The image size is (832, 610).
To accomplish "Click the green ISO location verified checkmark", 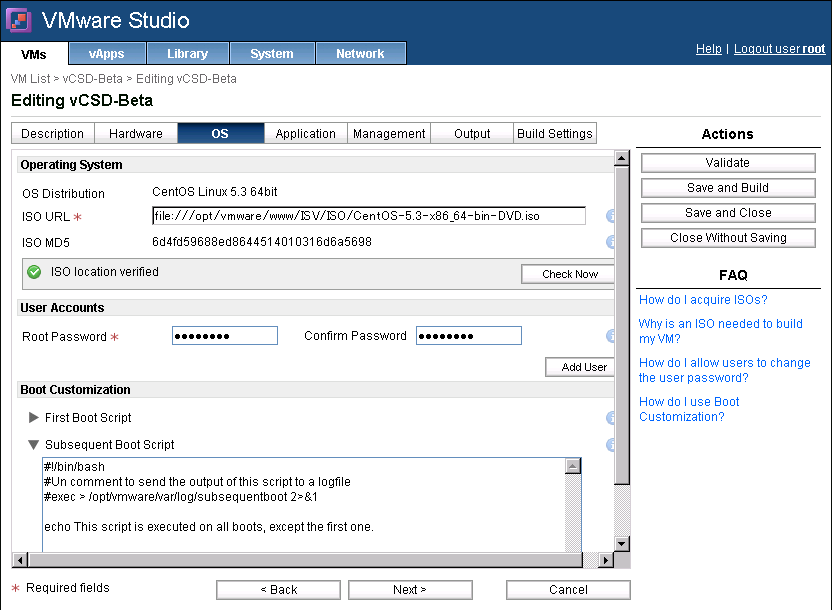I will (34, 272).
